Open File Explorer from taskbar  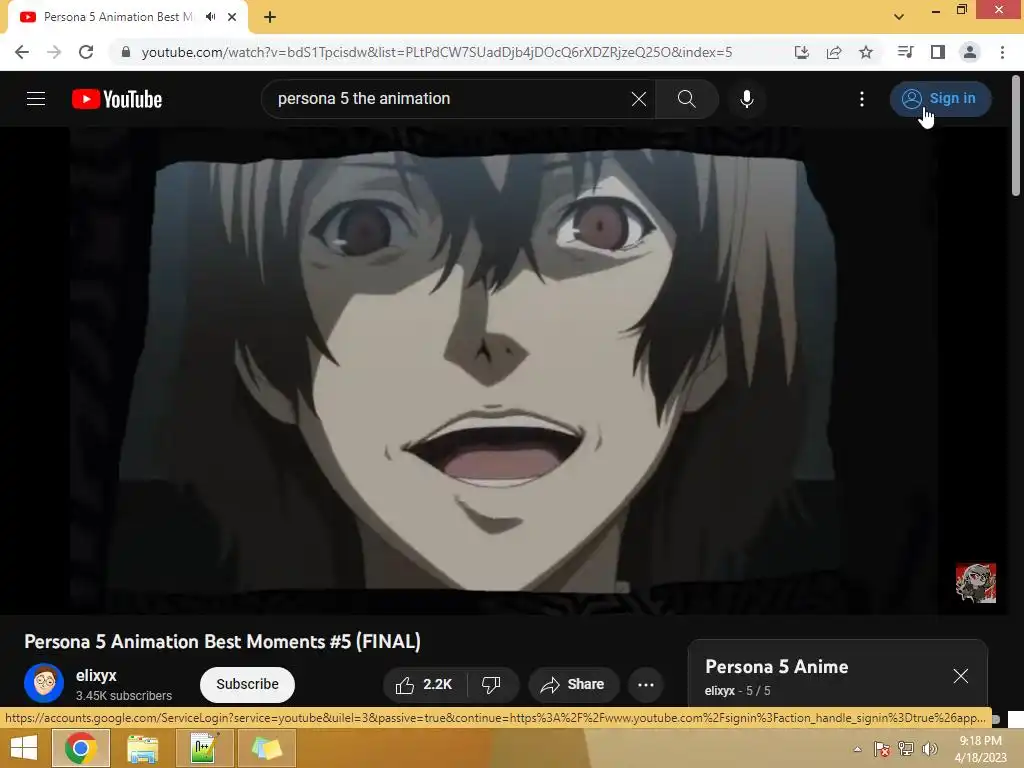(x=142, y=748)
